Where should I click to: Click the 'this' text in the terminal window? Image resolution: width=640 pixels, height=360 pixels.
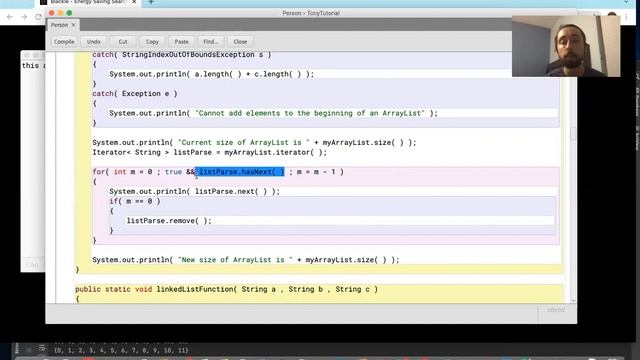[31, 66]
